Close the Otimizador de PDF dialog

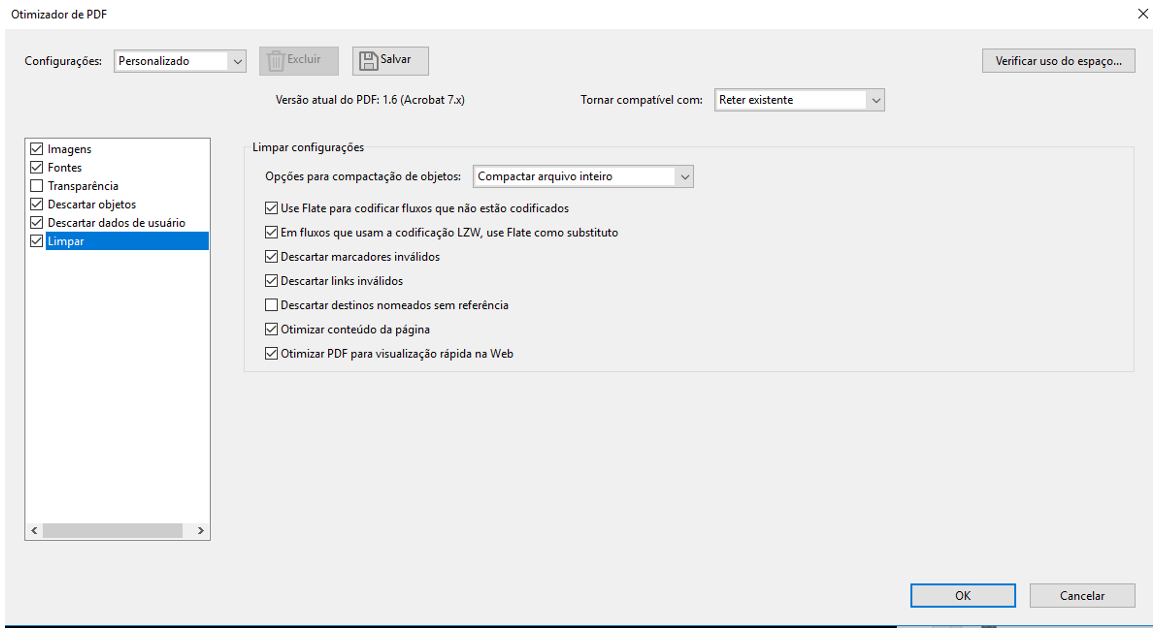1142,14
